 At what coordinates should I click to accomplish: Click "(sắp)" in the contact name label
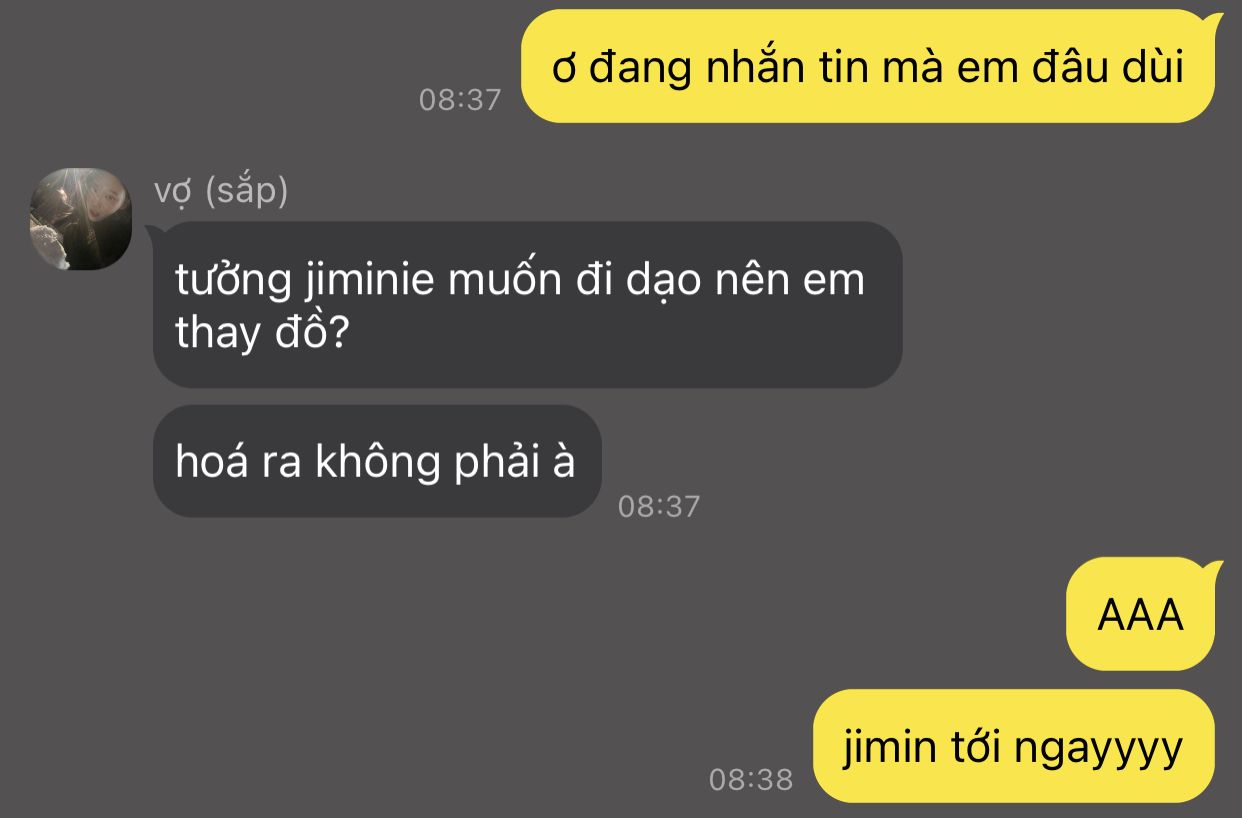click(247, 190)
